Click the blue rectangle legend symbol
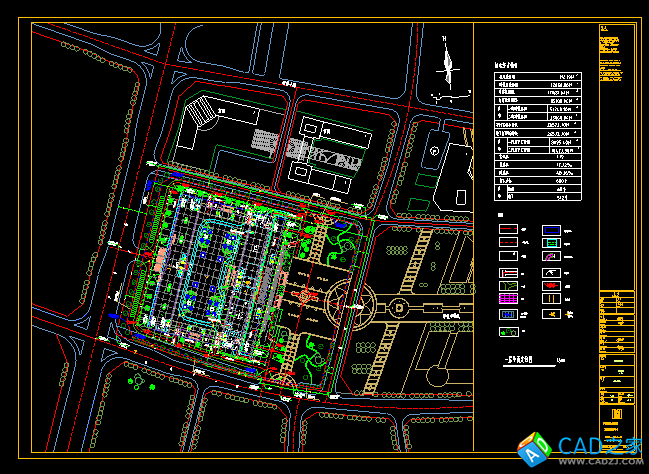Screen dimensions: 649x474 pos(551,229)
